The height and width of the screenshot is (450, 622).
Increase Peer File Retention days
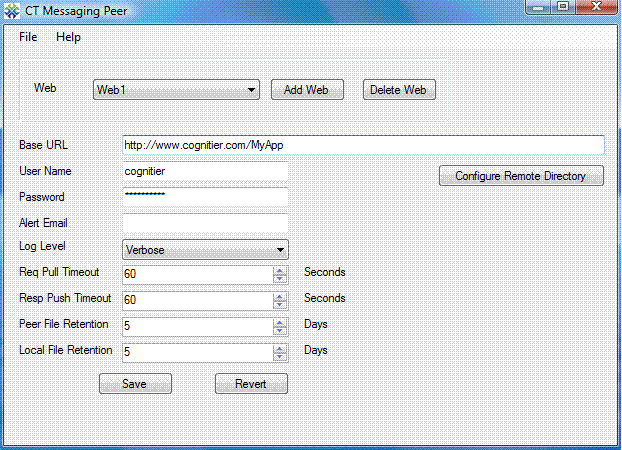coord(280,323)
